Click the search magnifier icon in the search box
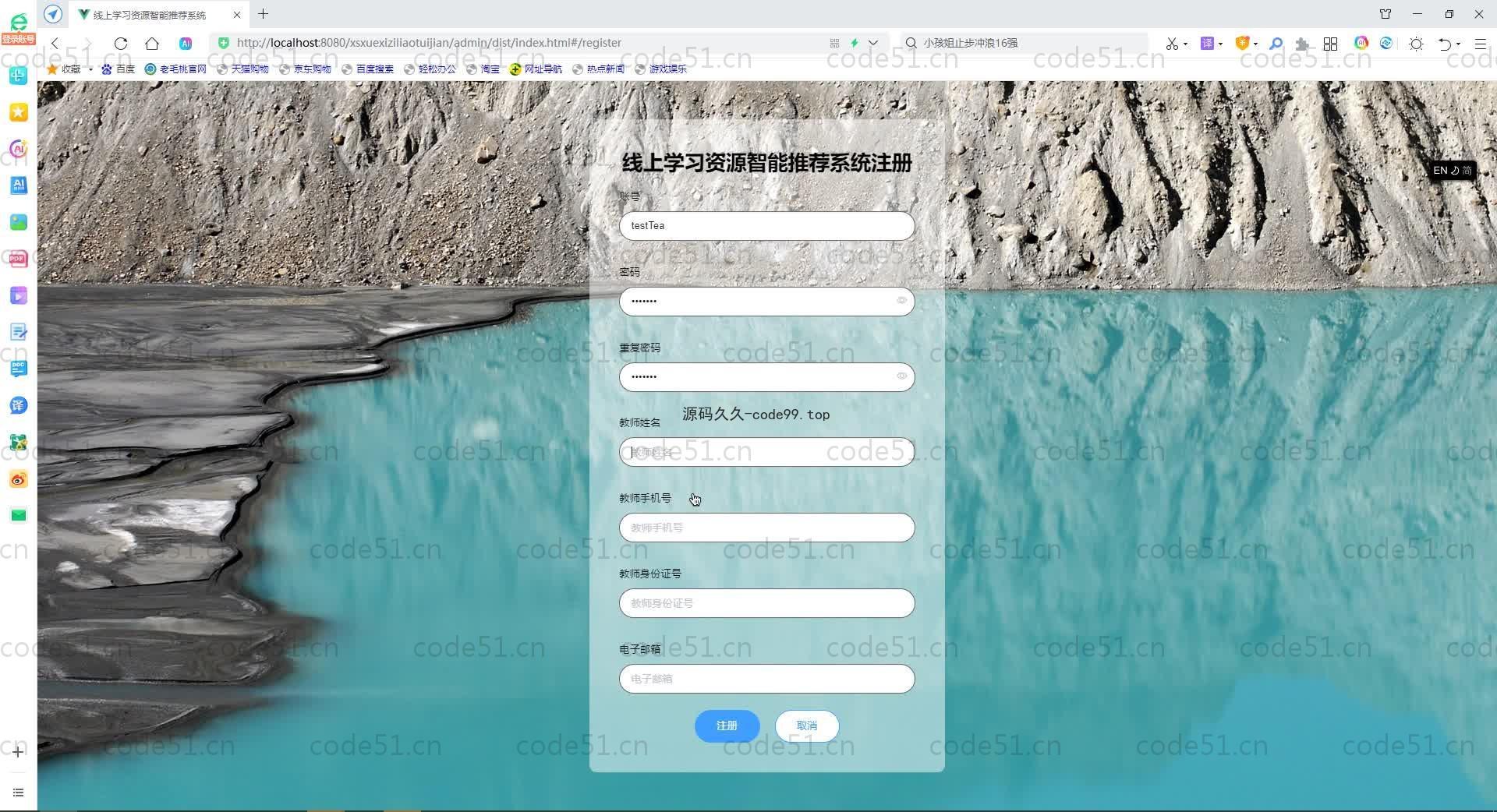The width and height of the screenshot is (1497, 812). pyautogui.click(x=911, y=43)
